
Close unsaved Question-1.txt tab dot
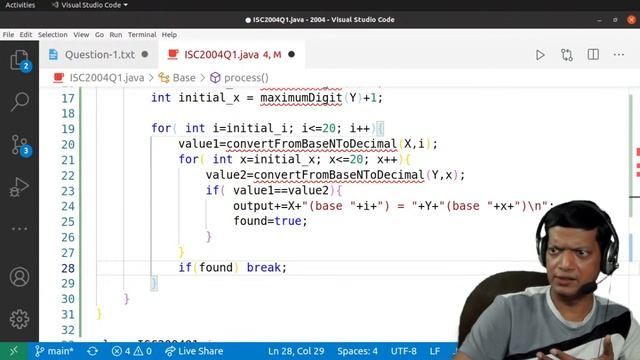point(145,54)
